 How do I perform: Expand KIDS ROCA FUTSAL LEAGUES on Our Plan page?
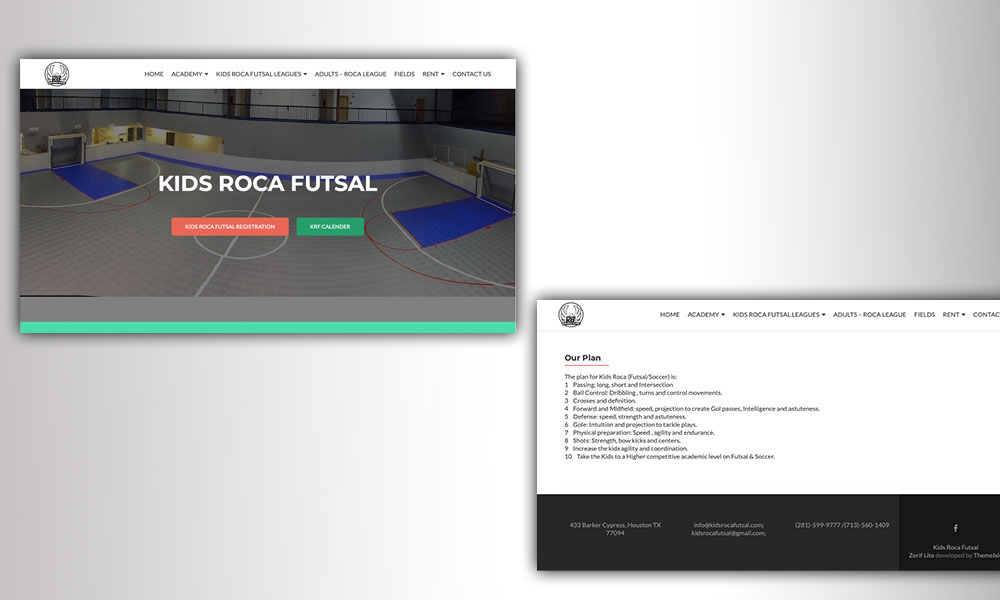pos(779,314)
